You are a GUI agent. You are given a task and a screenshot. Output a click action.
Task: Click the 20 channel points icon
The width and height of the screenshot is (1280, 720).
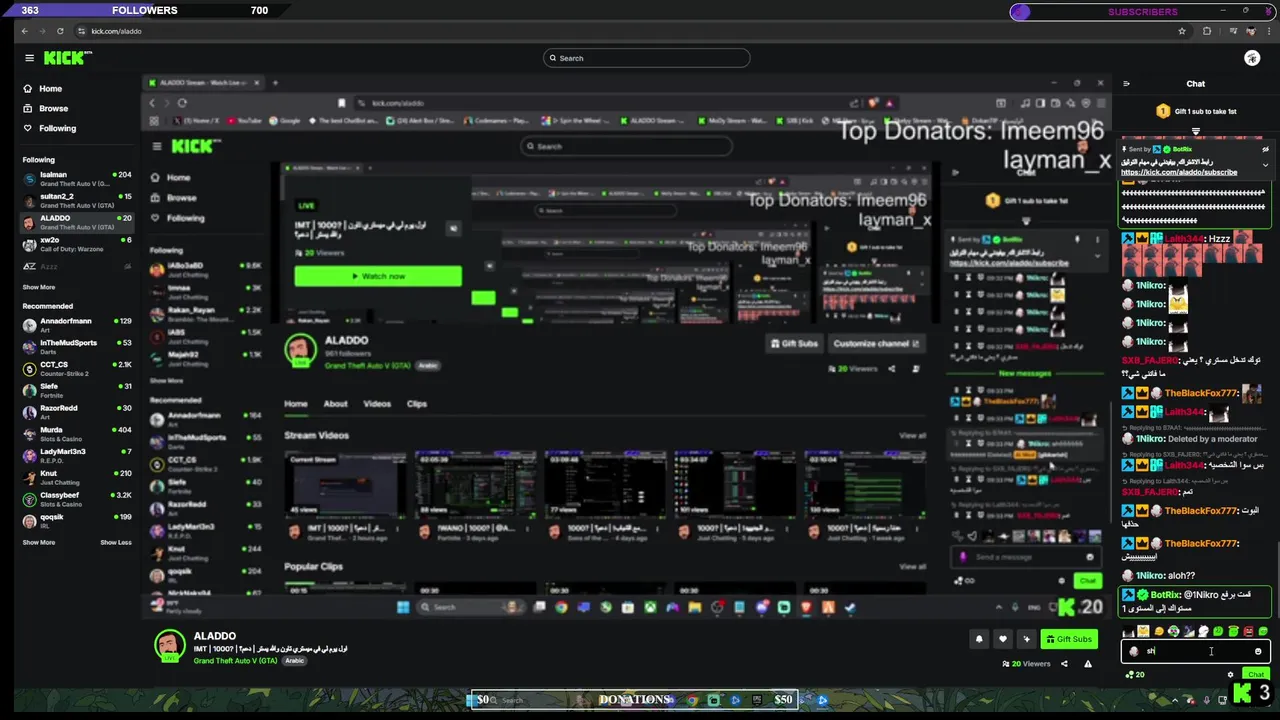(x=1135, y=674)
